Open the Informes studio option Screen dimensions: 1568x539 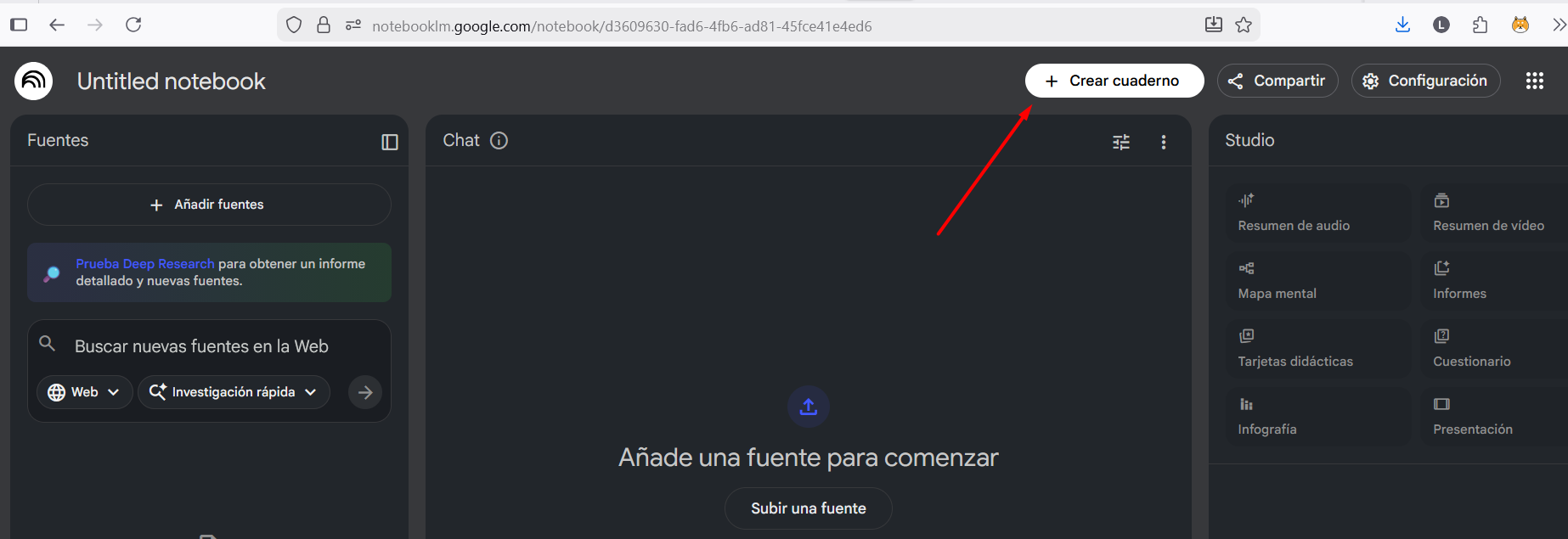pos(1495,280)
